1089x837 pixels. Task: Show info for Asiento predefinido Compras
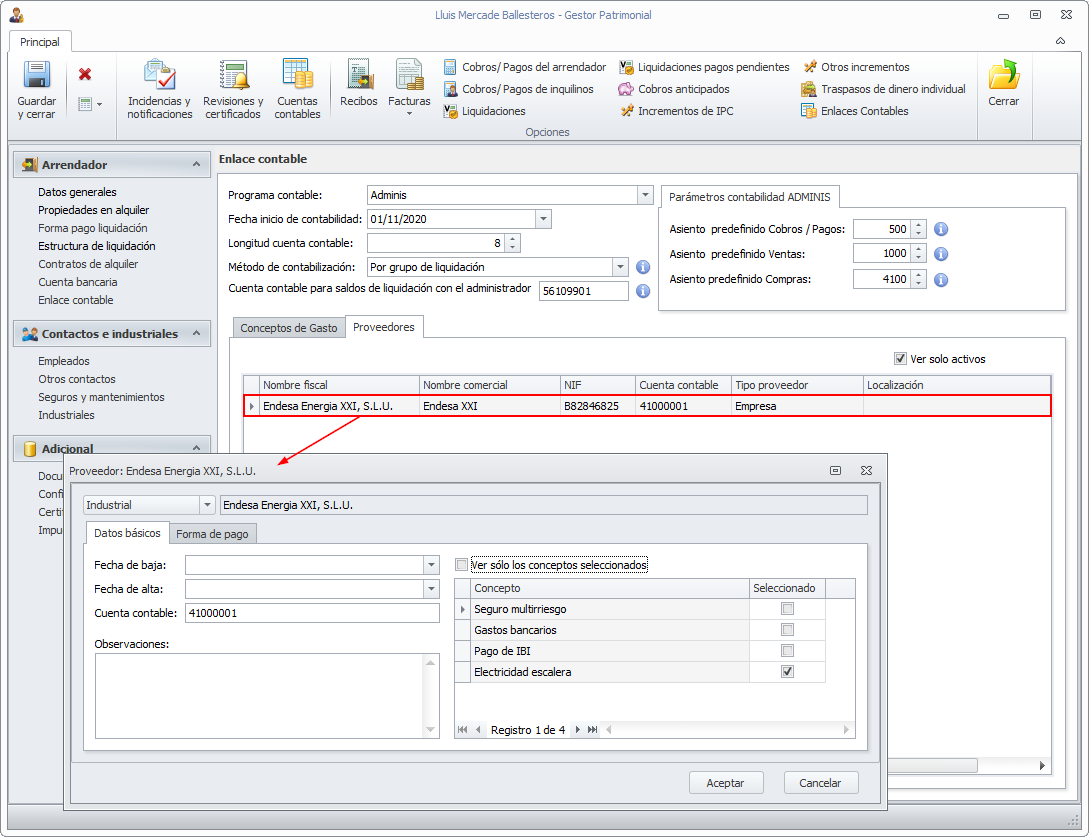point(941,280)
